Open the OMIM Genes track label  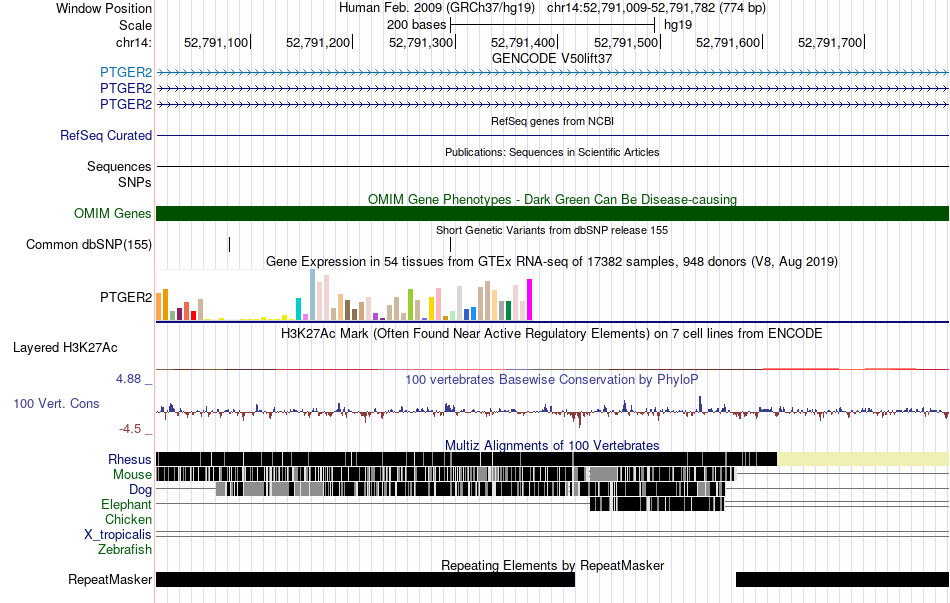(113, 213)
